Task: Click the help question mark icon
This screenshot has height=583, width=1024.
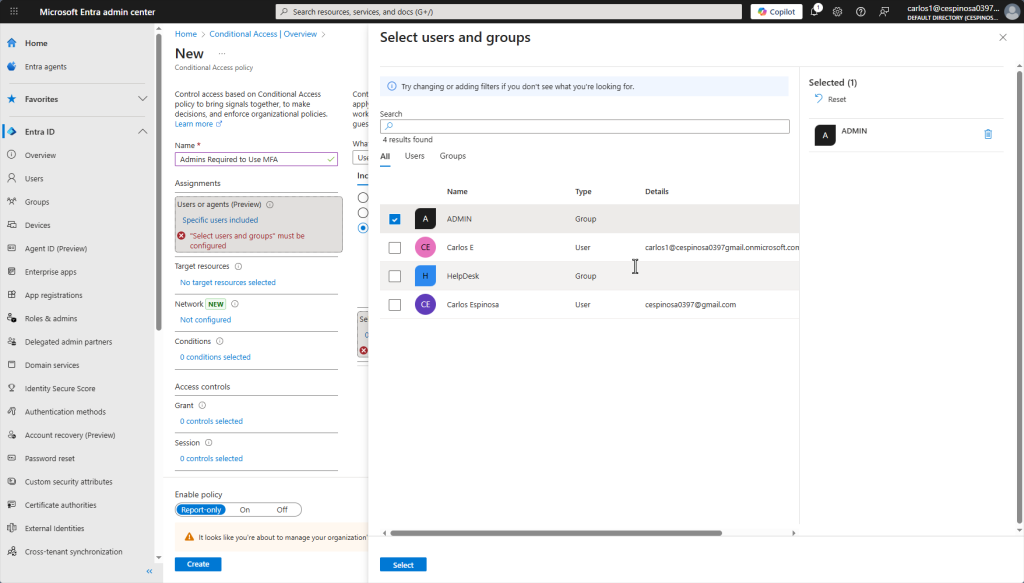Action: (x=861, y=11)
